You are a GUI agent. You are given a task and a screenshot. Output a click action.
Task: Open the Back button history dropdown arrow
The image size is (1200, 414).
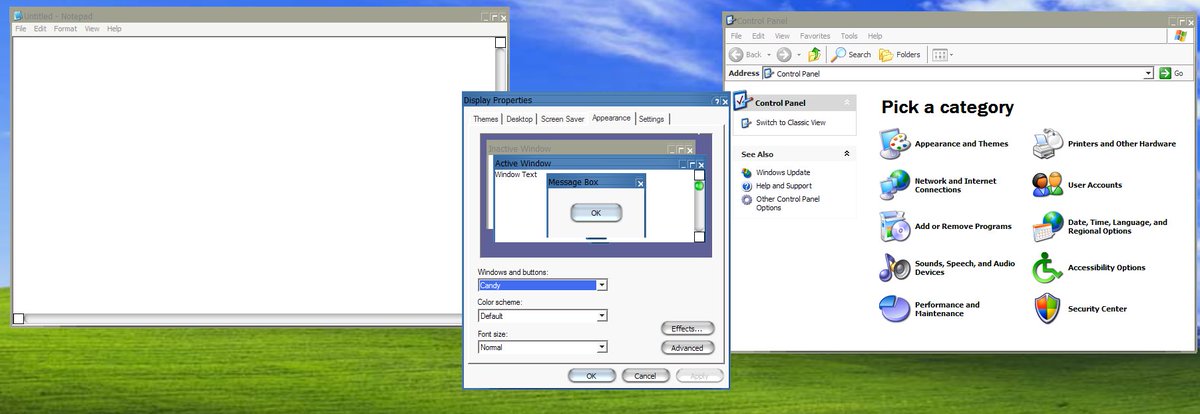coord(769,54)
